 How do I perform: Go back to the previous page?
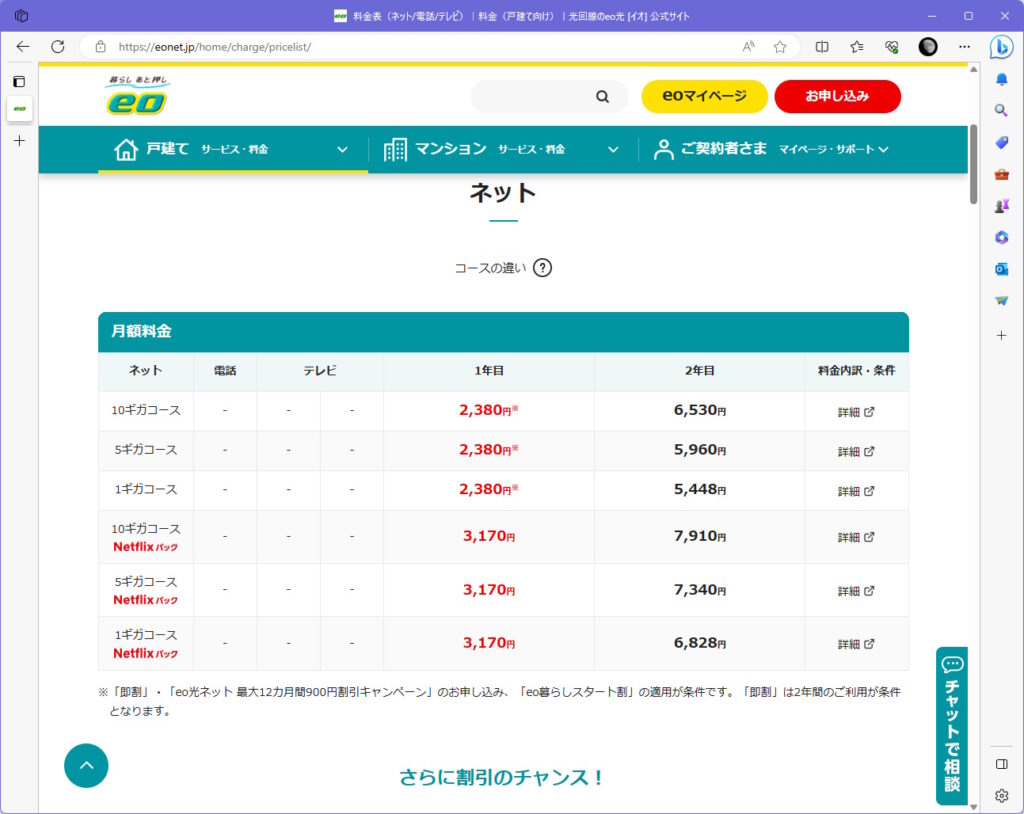click(23, 47)
